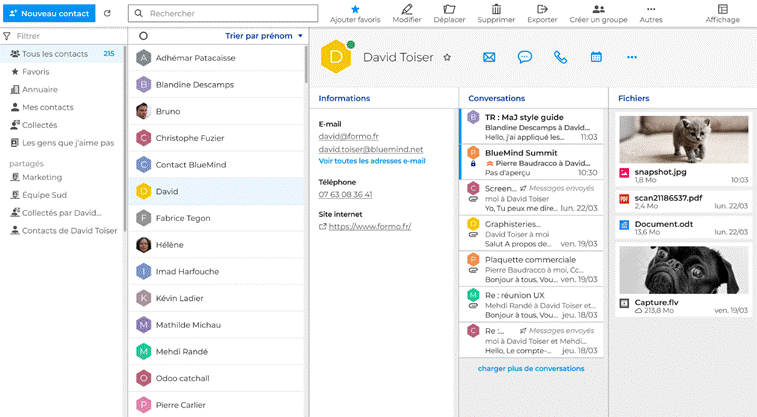Screen dimensions: 757x417
Task: Open the Marketing shared address book
Action: (x=42, y=177)
